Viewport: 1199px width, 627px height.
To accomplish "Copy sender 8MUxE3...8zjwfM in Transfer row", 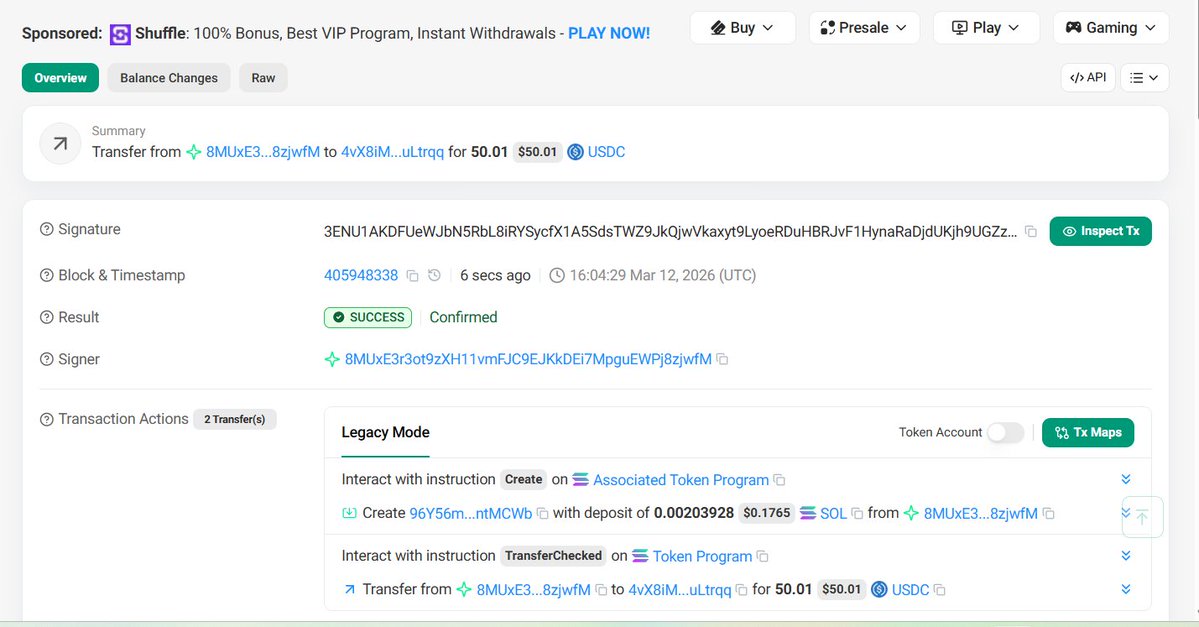I will tap(601, 590).
